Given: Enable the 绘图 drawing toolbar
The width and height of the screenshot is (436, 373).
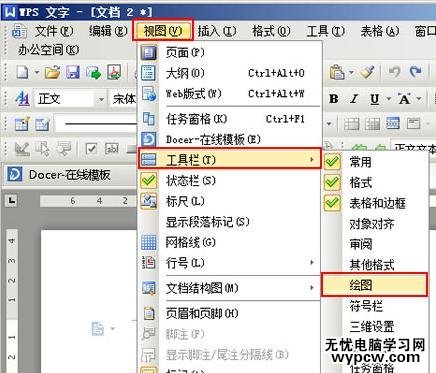Looking at the screenshot, I should coord(375,285).
